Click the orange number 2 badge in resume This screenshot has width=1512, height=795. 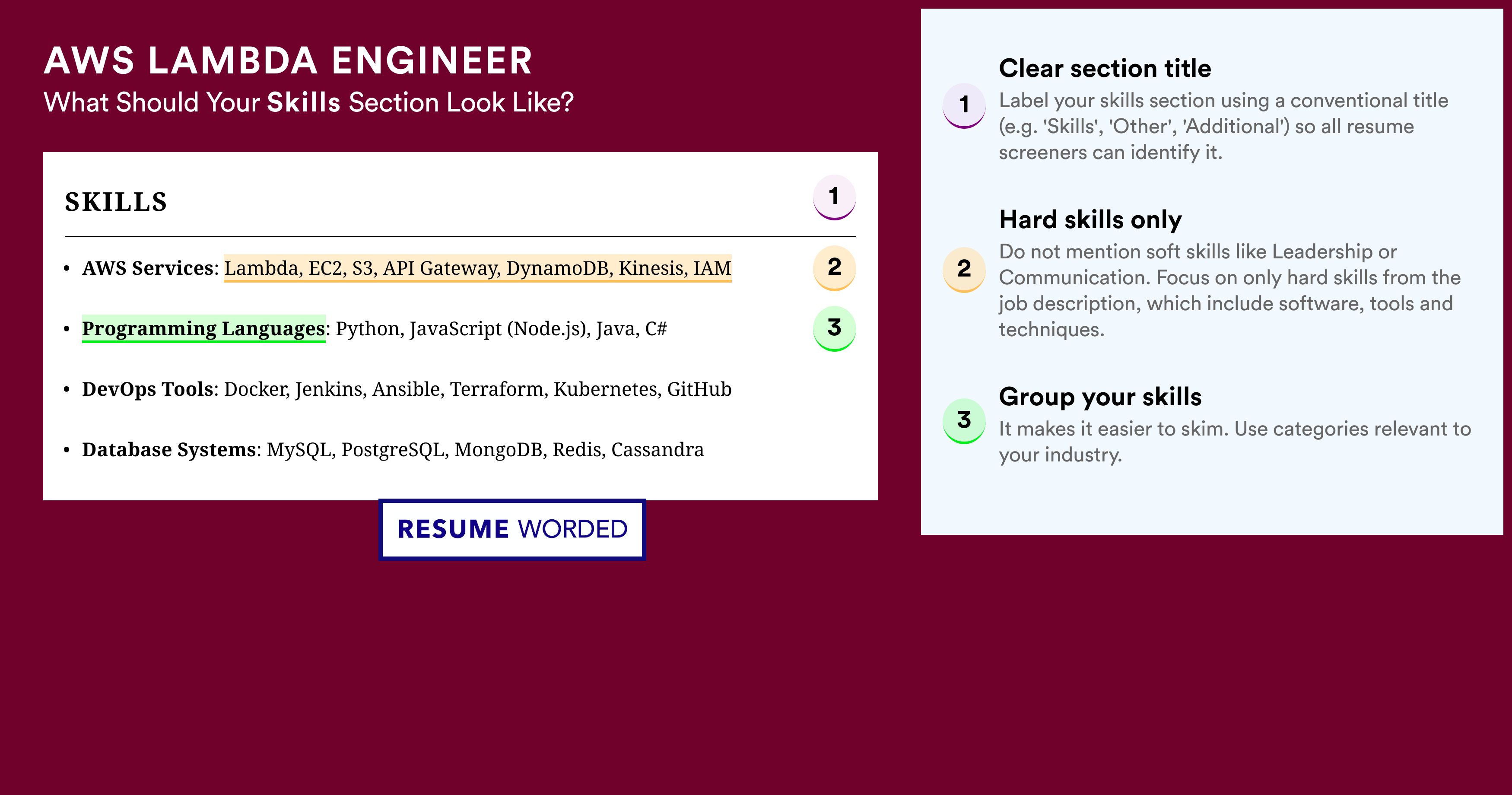[x=834, y=268]
